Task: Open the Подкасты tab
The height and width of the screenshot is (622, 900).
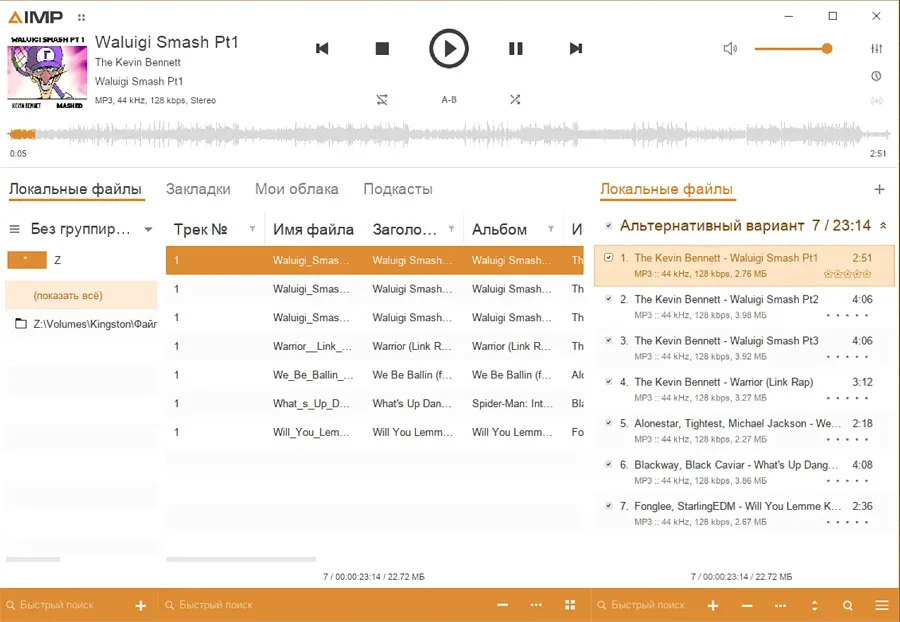Action: pos(397,189)
